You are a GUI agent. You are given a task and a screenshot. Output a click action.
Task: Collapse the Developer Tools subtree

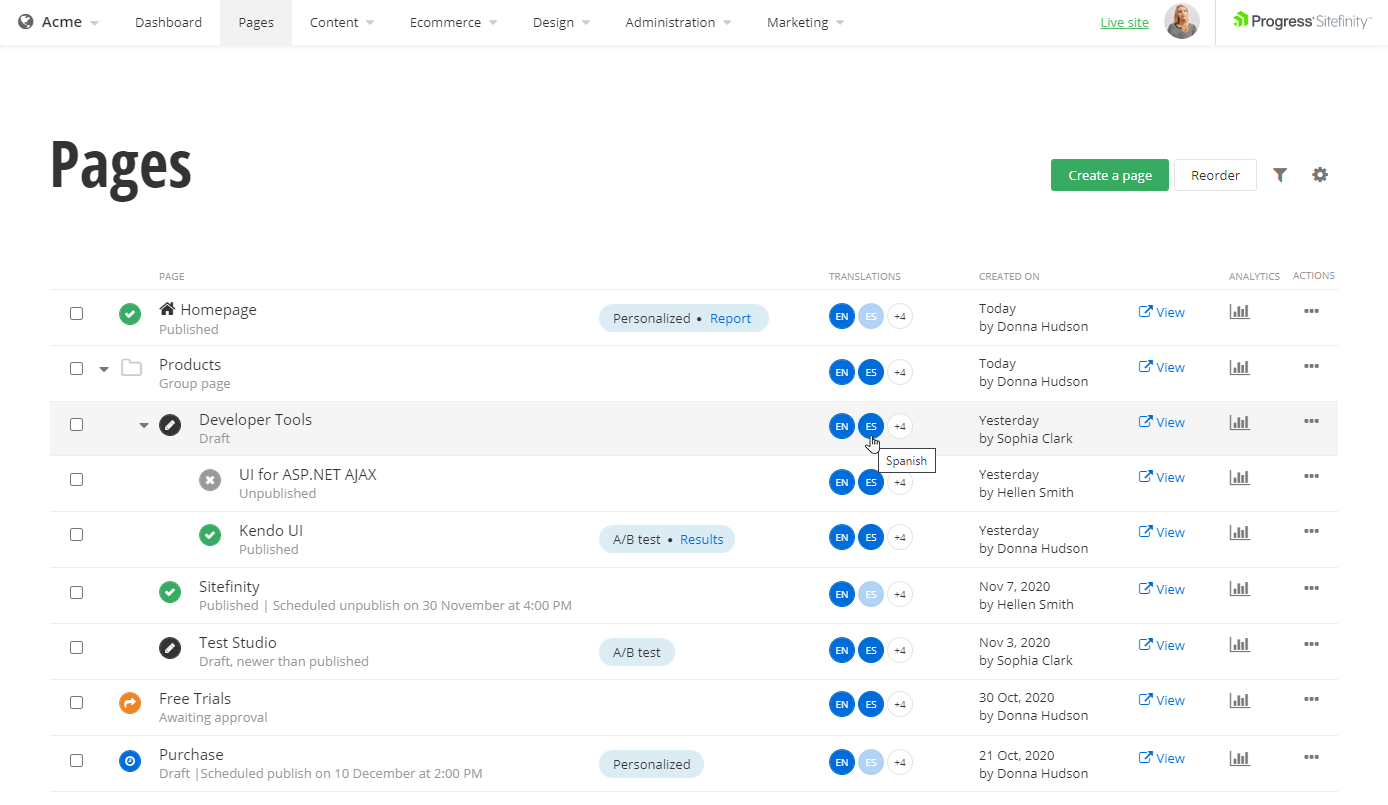[144, 425]
